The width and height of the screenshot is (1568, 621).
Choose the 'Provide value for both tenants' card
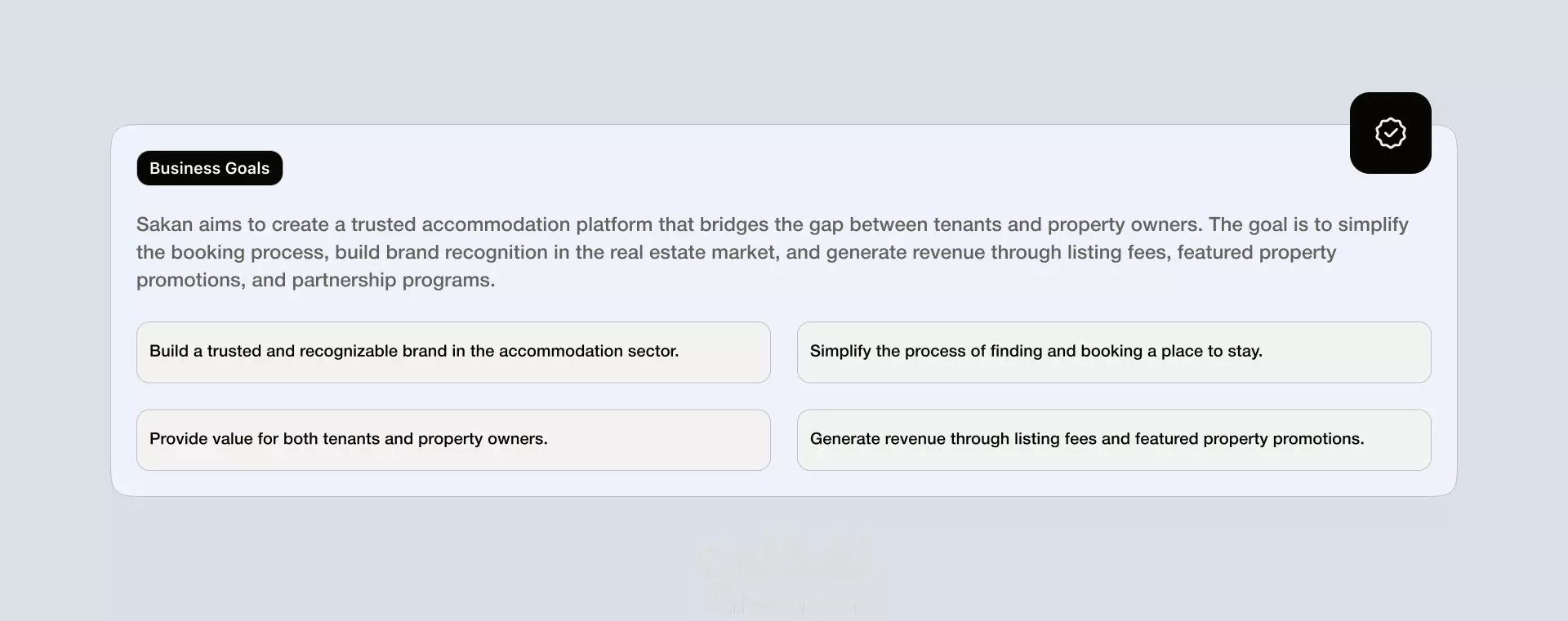[x=453, y=440]
